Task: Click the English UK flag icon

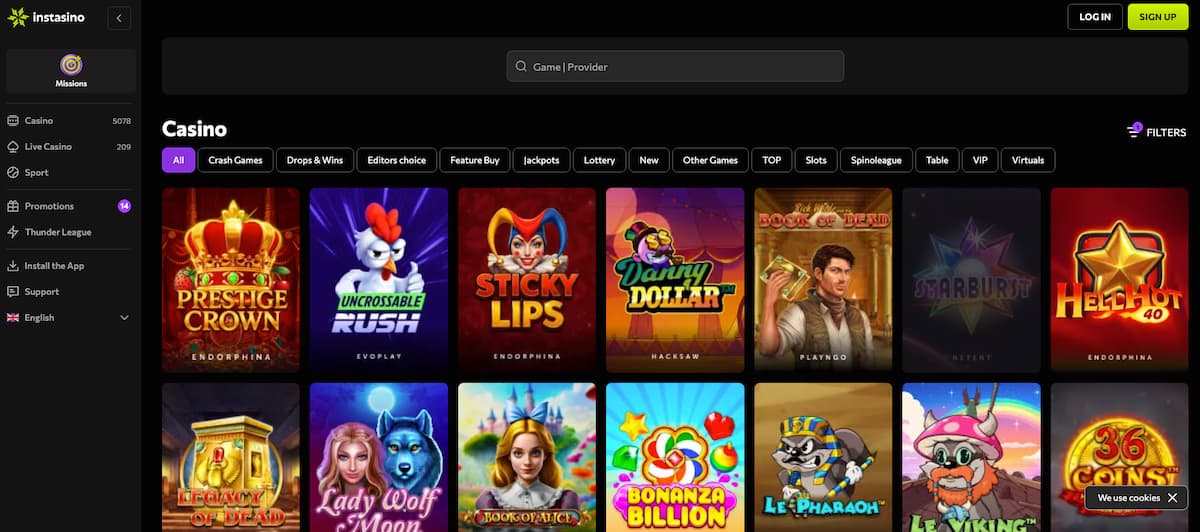Action: [x=13, y=318]
